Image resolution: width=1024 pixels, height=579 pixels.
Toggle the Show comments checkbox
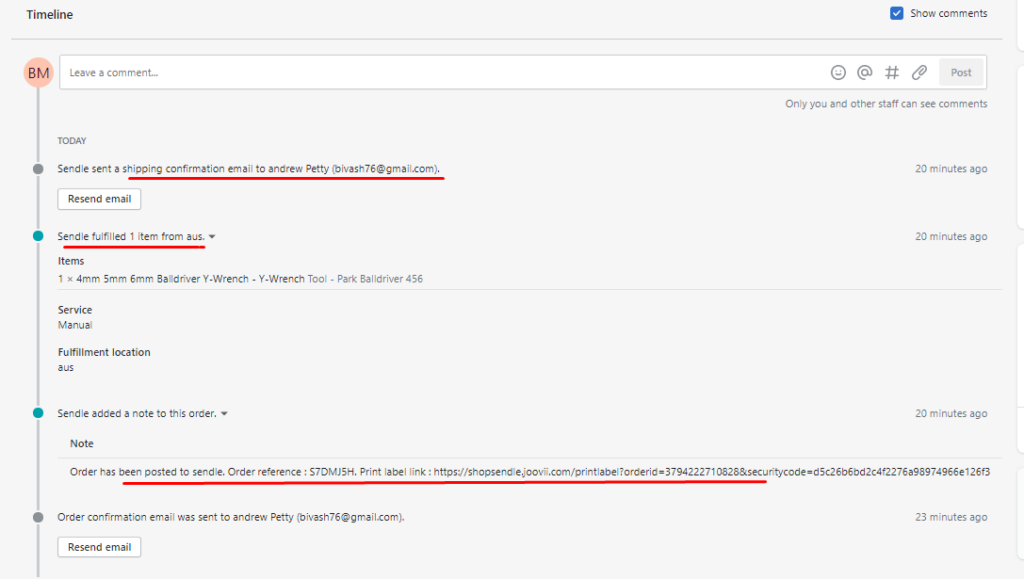pyautogui.click(x=896, y=14)
